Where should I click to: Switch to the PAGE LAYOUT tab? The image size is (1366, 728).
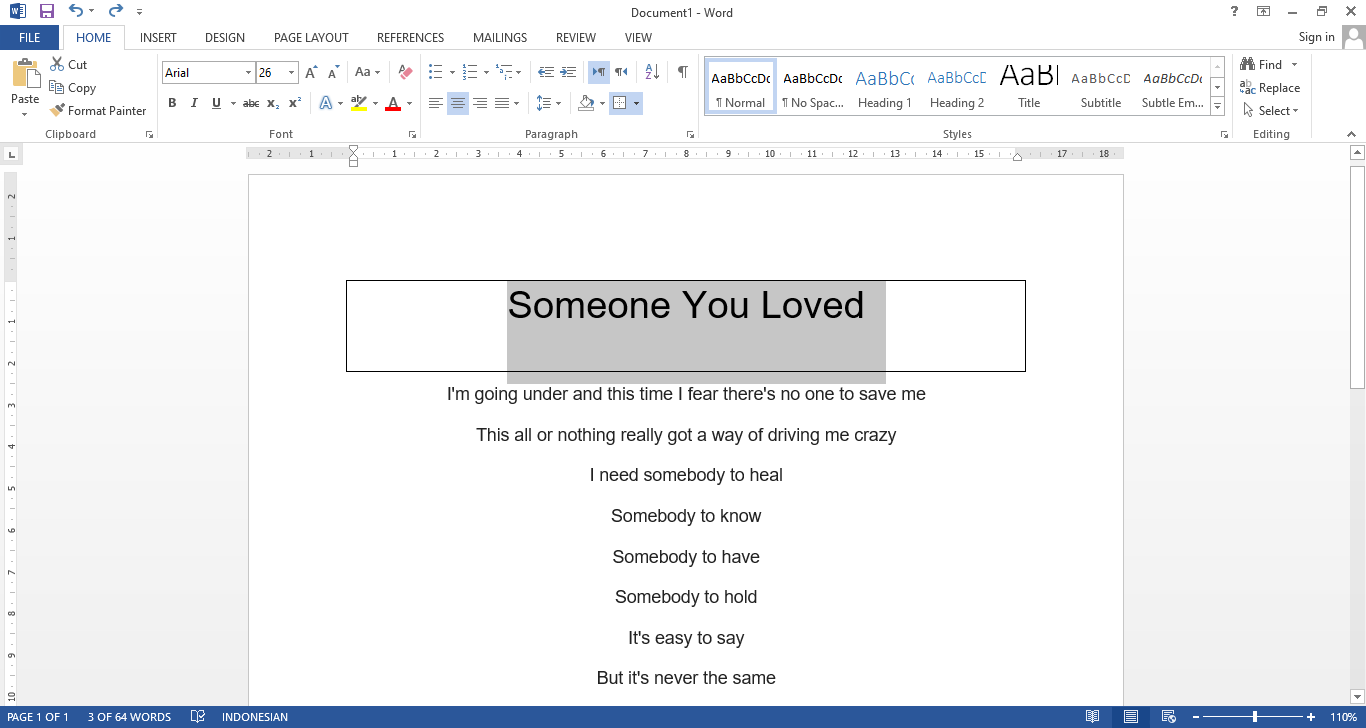(311, 38)
